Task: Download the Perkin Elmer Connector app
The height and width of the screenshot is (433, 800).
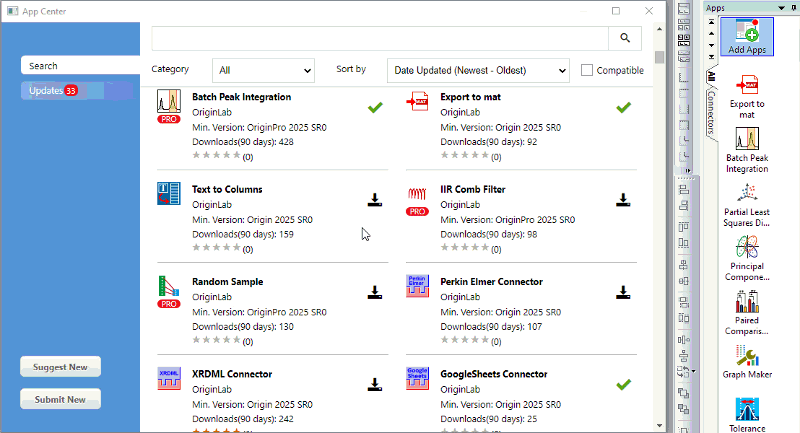Action: pos(623,292)
